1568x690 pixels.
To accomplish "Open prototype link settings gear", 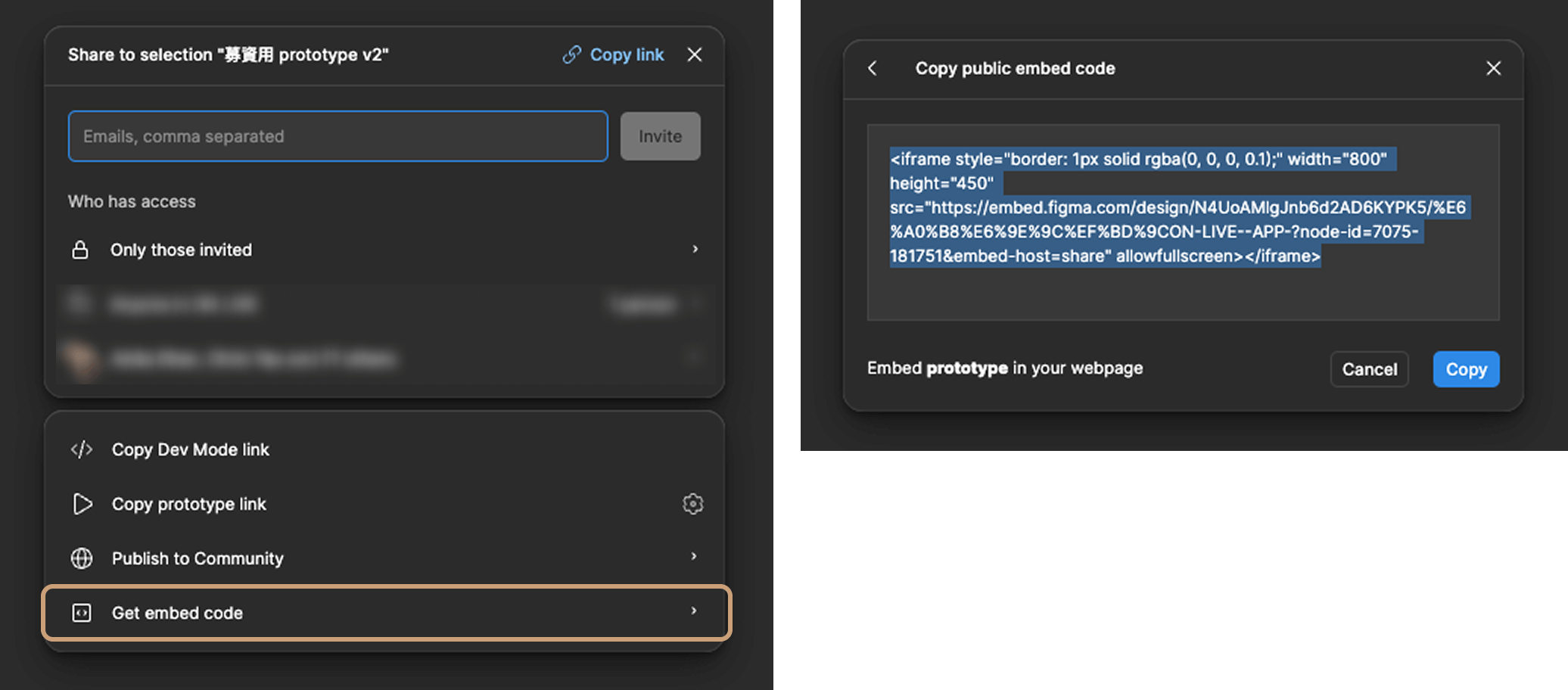I will [x=693, y=504].
